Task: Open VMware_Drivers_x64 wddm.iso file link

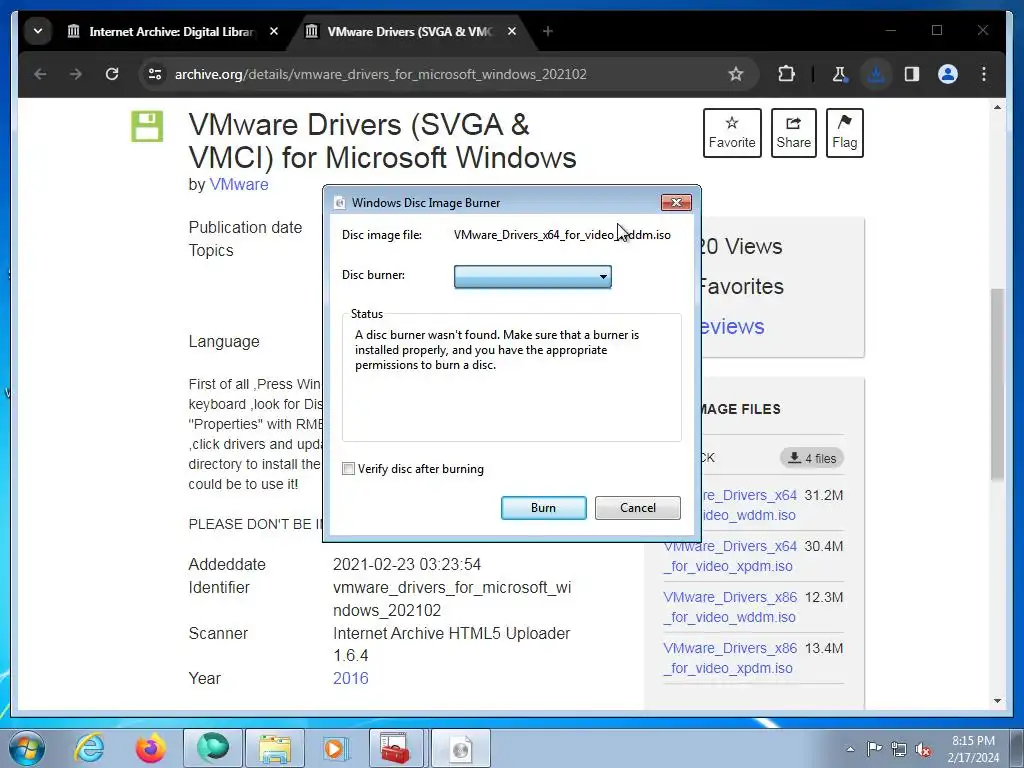Action: pyautogui.click(x=749, y=505)
